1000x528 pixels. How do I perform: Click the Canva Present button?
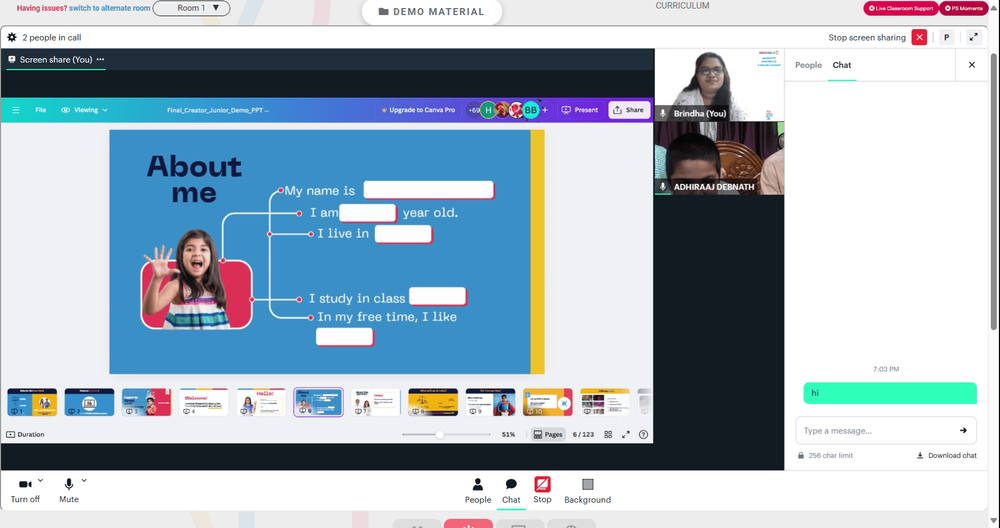[580, 110]
